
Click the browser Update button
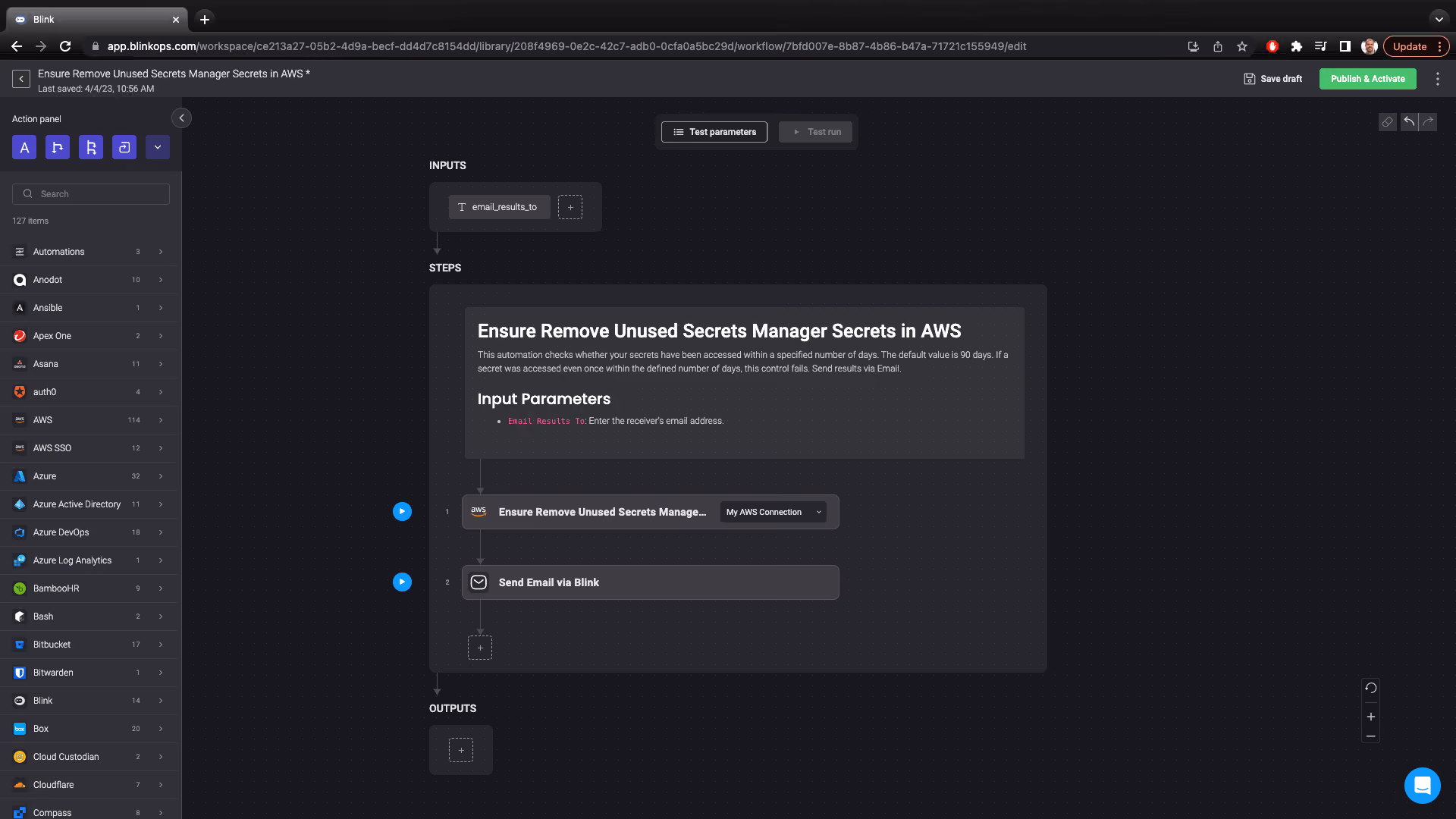(1416, 46)
